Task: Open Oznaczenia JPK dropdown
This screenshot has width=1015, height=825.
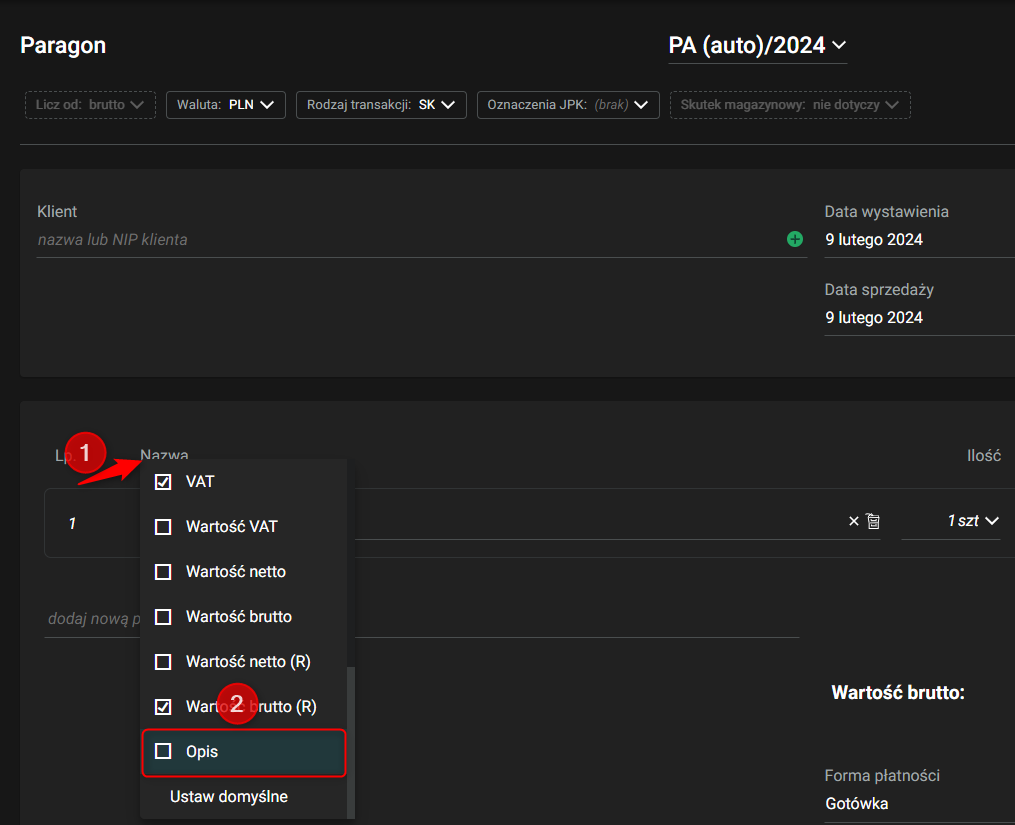Action: pos(568,105)
